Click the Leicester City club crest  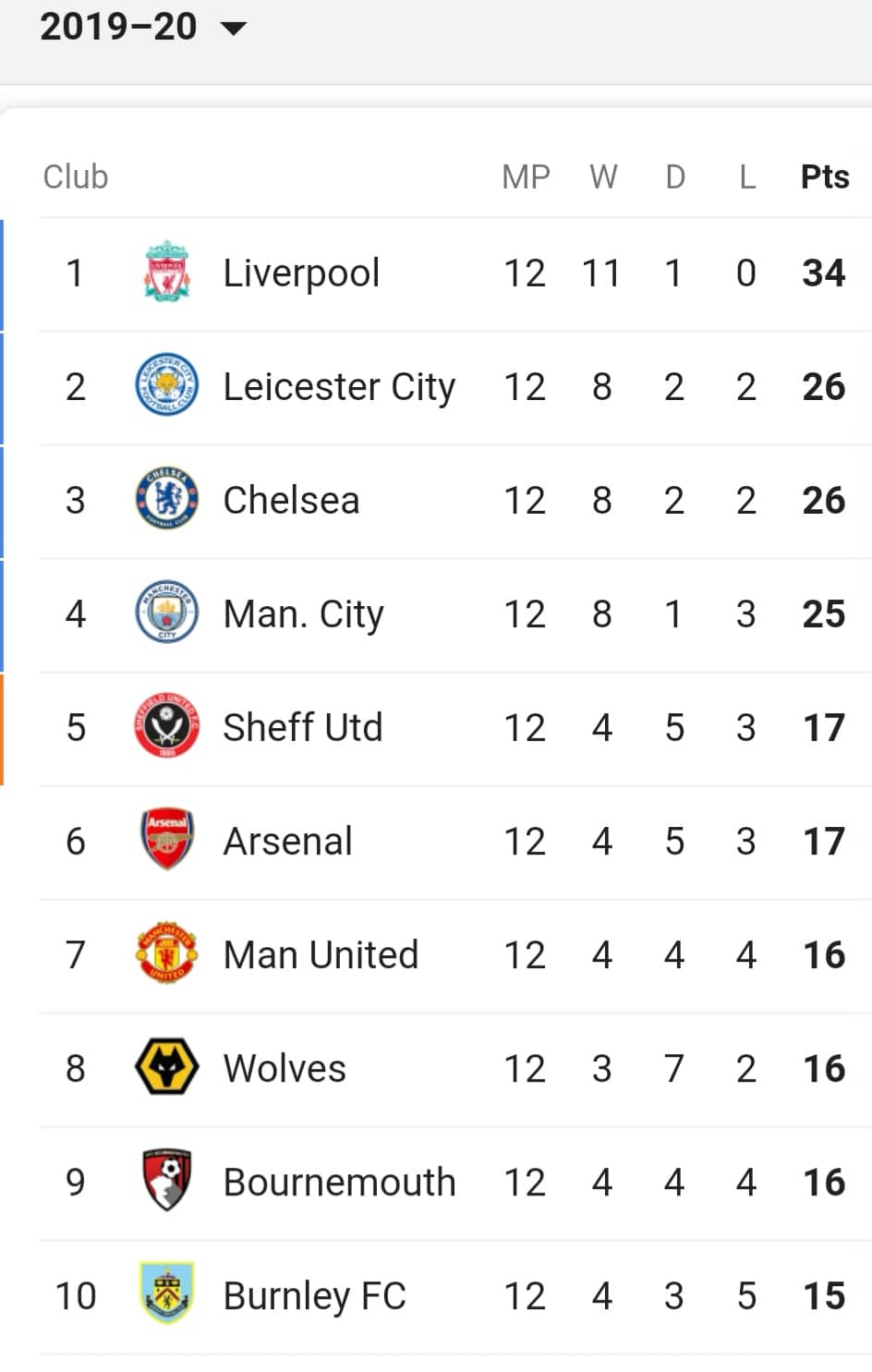pos(167,386)
